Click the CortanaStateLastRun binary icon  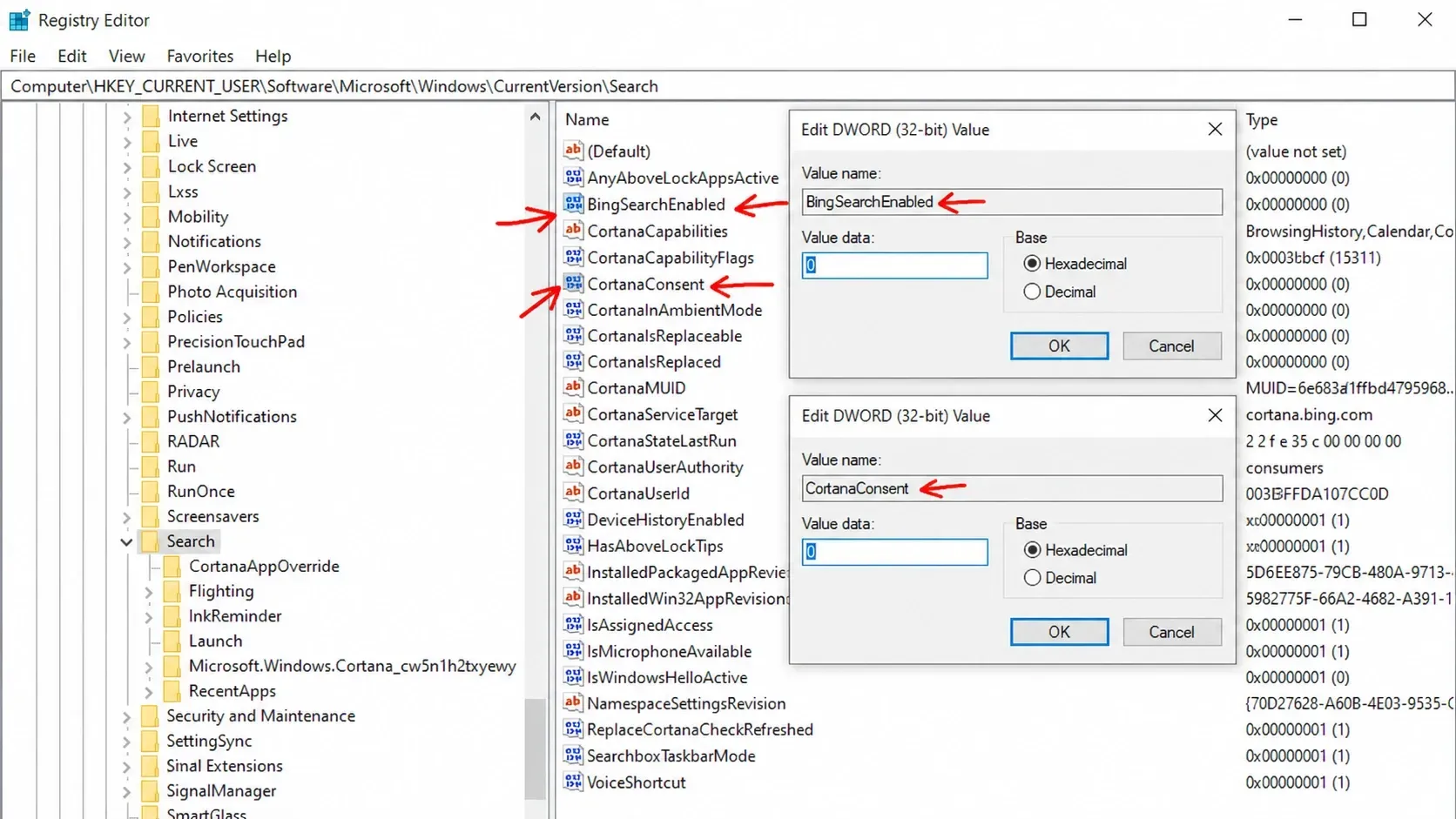point(573,440)
